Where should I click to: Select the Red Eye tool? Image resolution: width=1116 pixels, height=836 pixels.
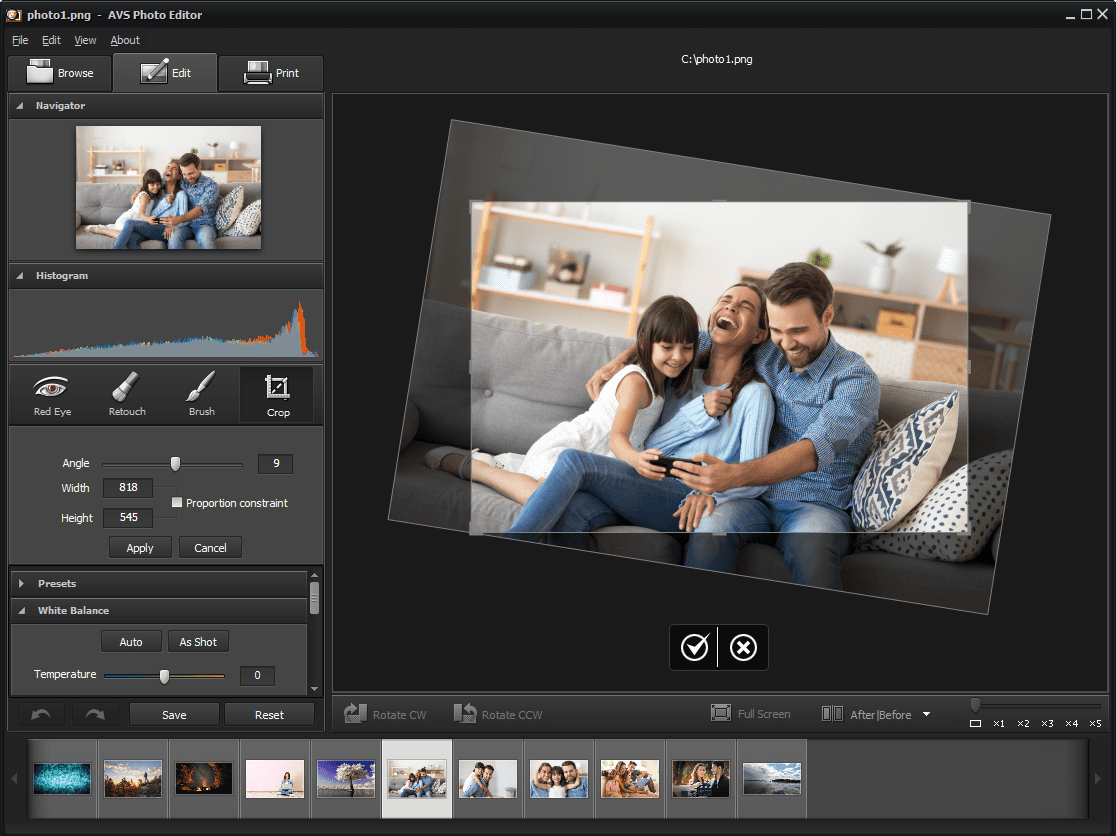[x=52, y=395]
